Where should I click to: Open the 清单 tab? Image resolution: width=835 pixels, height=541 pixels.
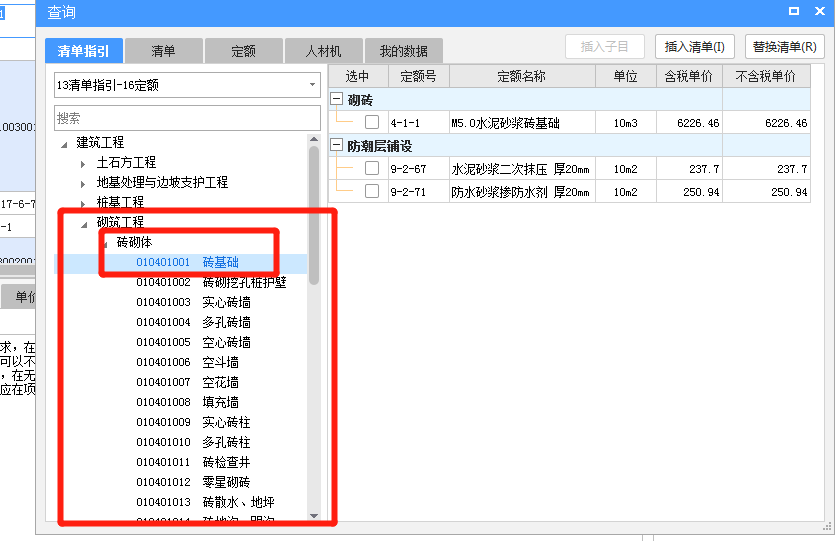click(x=163, y=51)
